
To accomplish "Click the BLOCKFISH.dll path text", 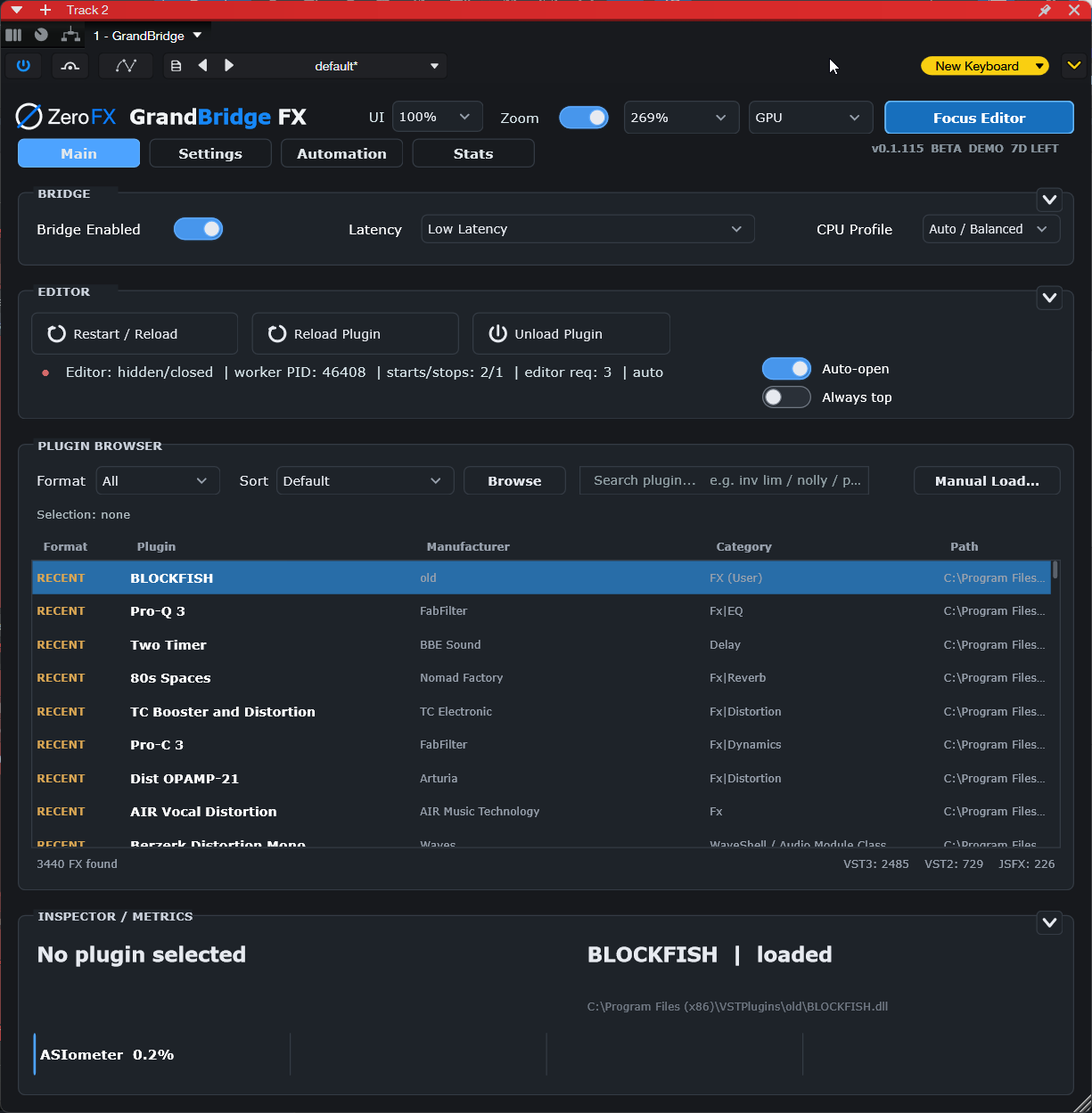I will tap(737, 1006).
